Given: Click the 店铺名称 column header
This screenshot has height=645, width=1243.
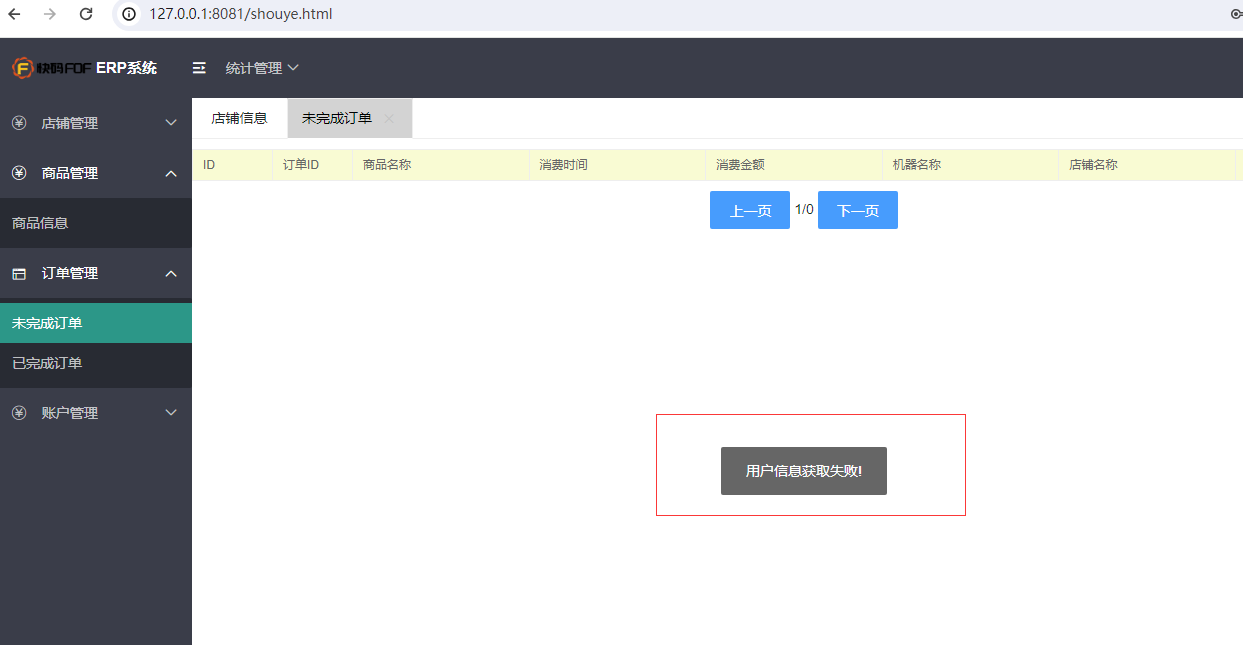Looking at the screenshot, I should pos(1147,165).
